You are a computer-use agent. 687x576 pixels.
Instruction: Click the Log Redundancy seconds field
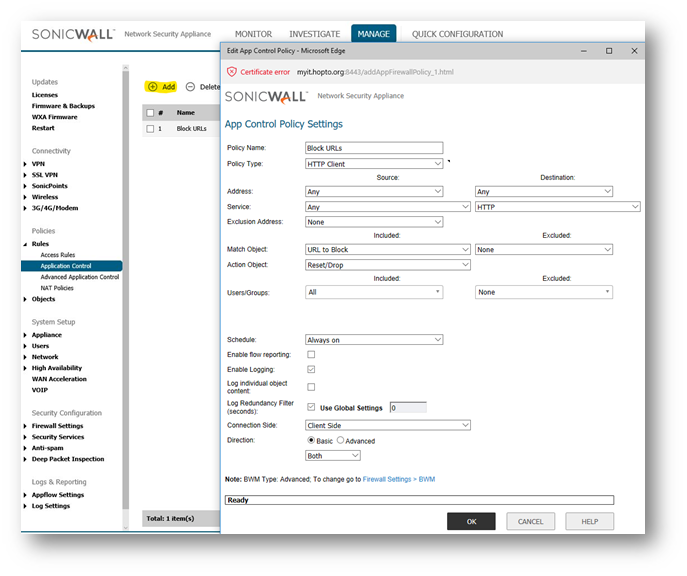tap(408, 408)
